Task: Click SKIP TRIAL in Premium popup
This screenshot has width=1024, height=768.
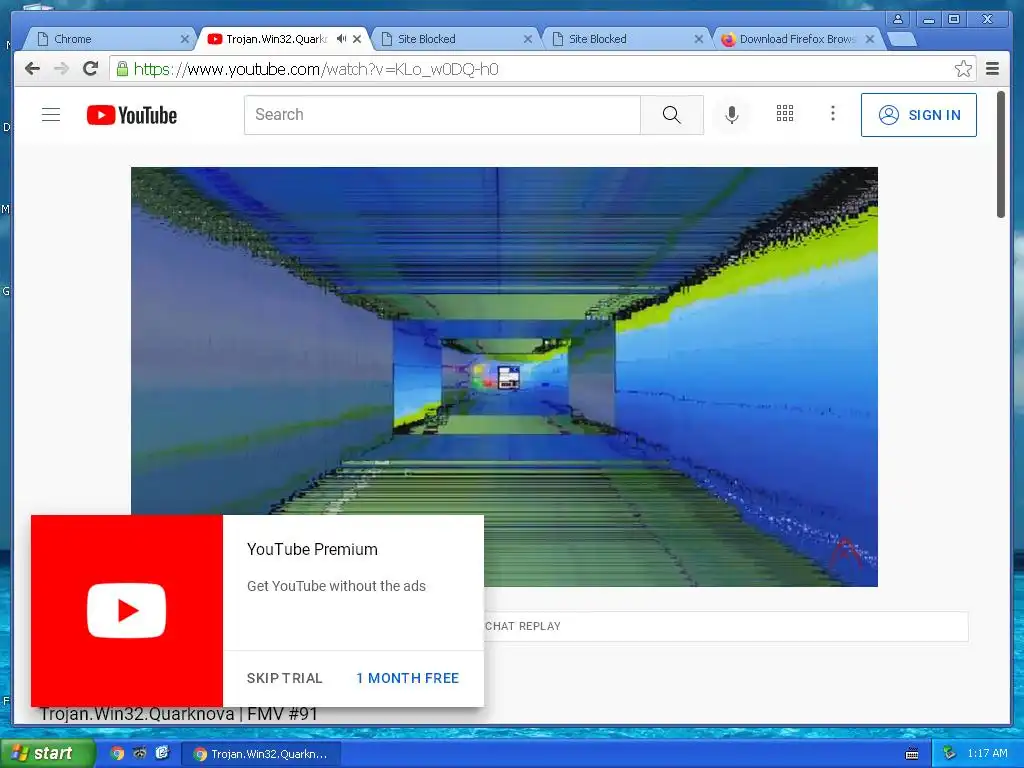Action: coord(284,678)
